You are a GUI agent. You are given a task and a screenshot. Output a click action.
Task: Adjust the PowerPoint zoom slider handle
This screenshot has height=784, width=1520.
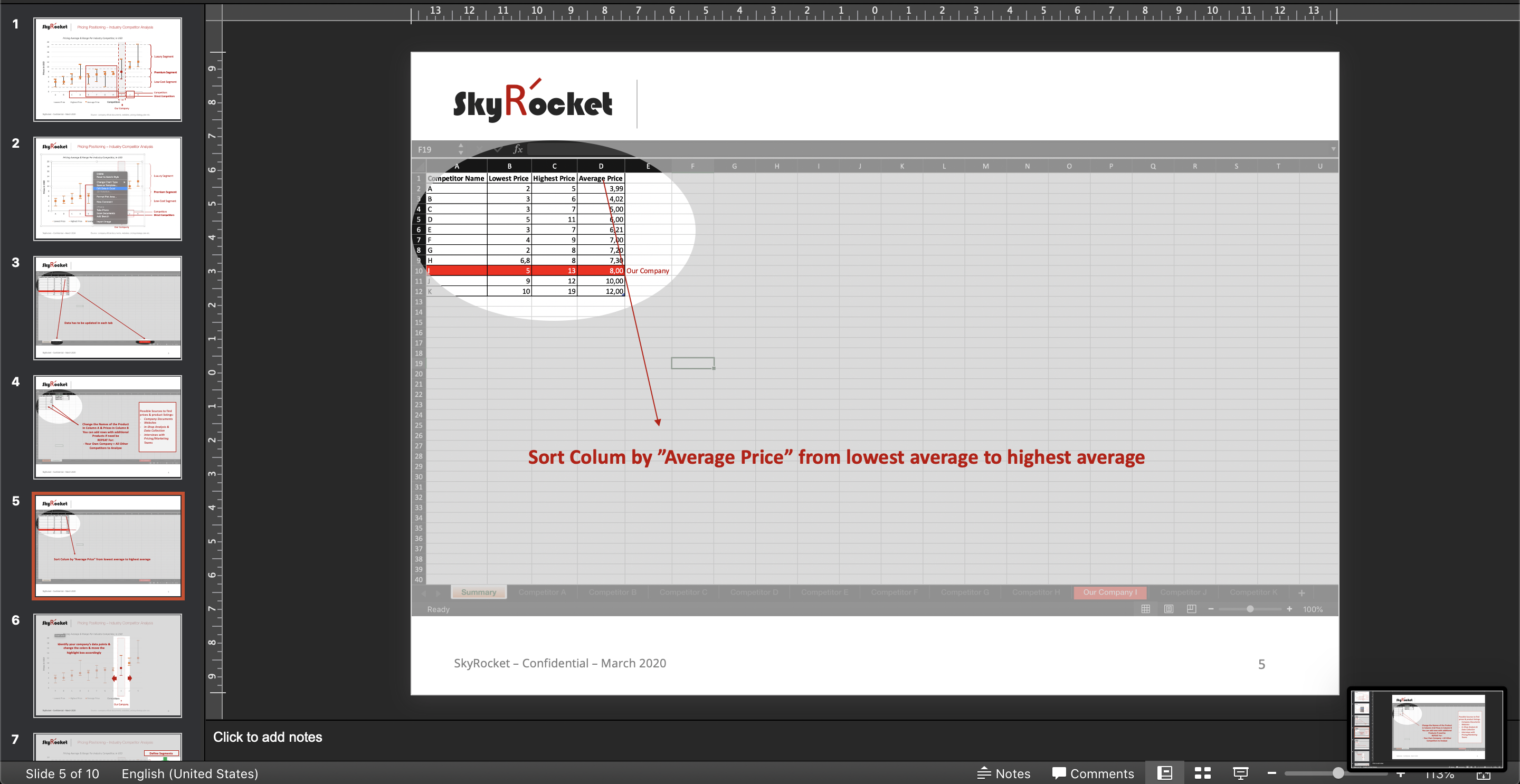click(x=1338, y=773)
